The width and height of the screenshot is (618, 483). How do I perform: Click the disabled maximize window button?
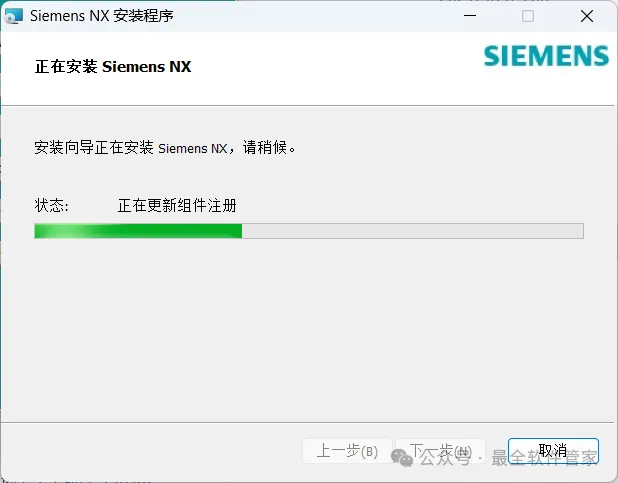pyautogui.click(x=528, y=16)
